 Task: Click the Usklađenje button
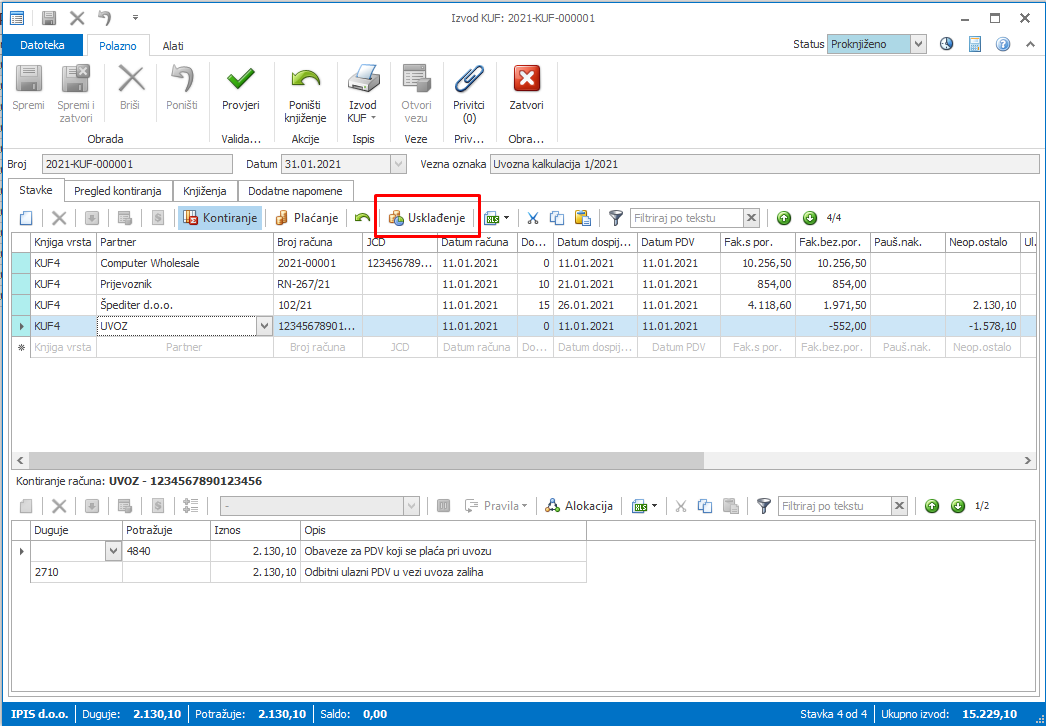[x=427, y=218]
